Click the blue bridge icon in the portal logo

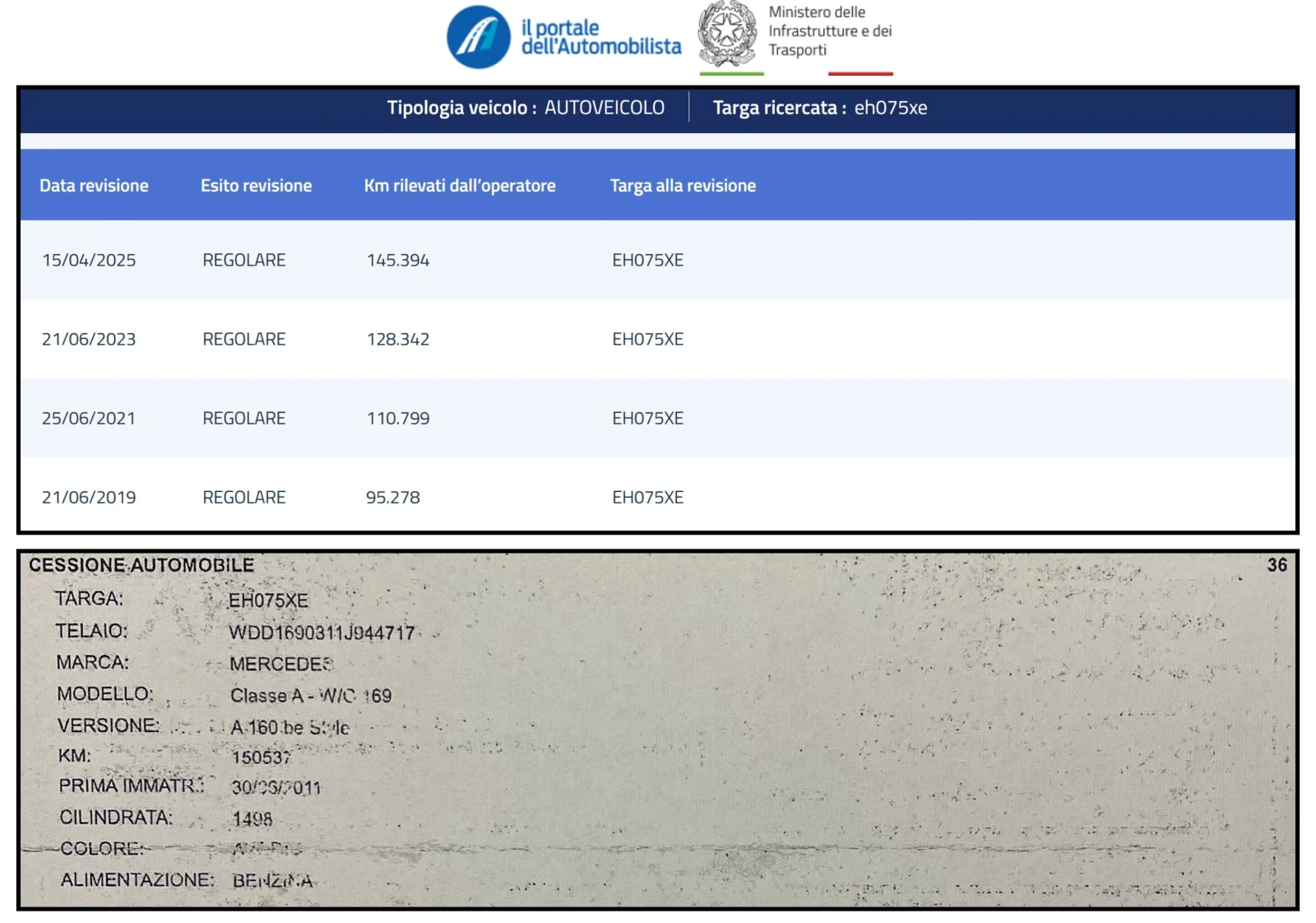tap(479, 33)
